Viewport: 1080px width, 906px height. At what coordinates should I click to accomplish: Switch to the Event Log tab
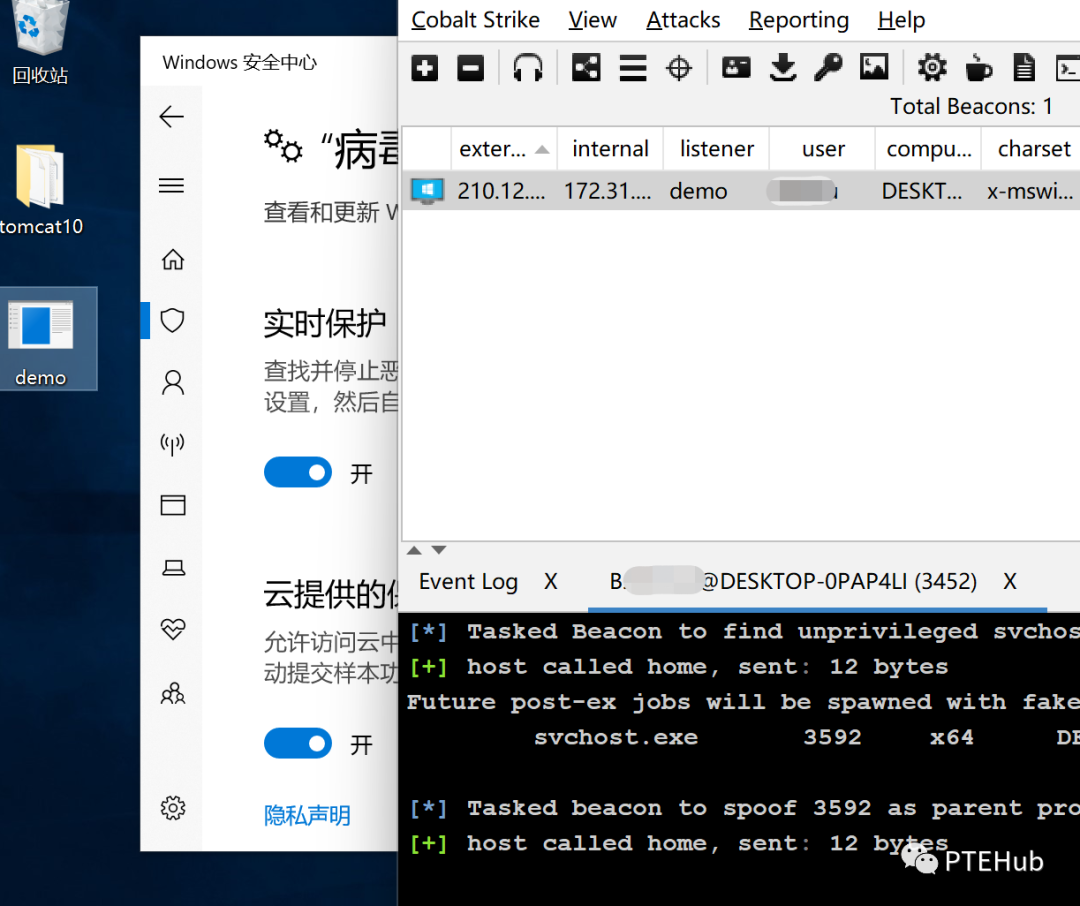468,582
